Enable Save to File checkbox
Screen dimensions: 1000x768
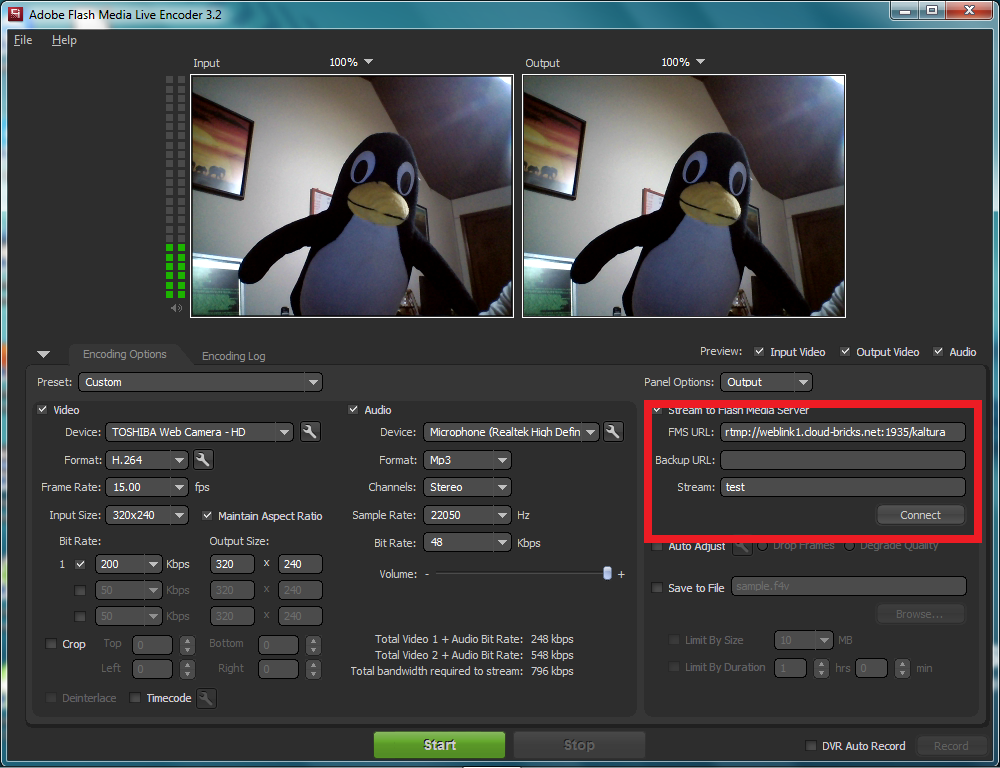(x=656, y=587)
